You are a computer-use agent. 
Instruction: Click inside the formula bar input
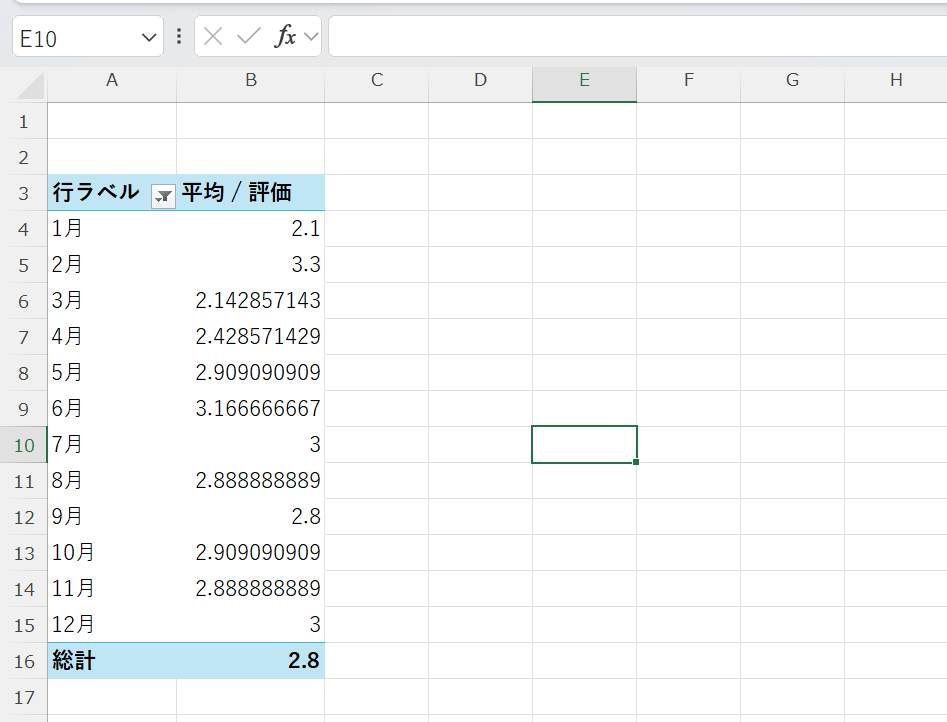pyautogui.click(x=636, y=37)
